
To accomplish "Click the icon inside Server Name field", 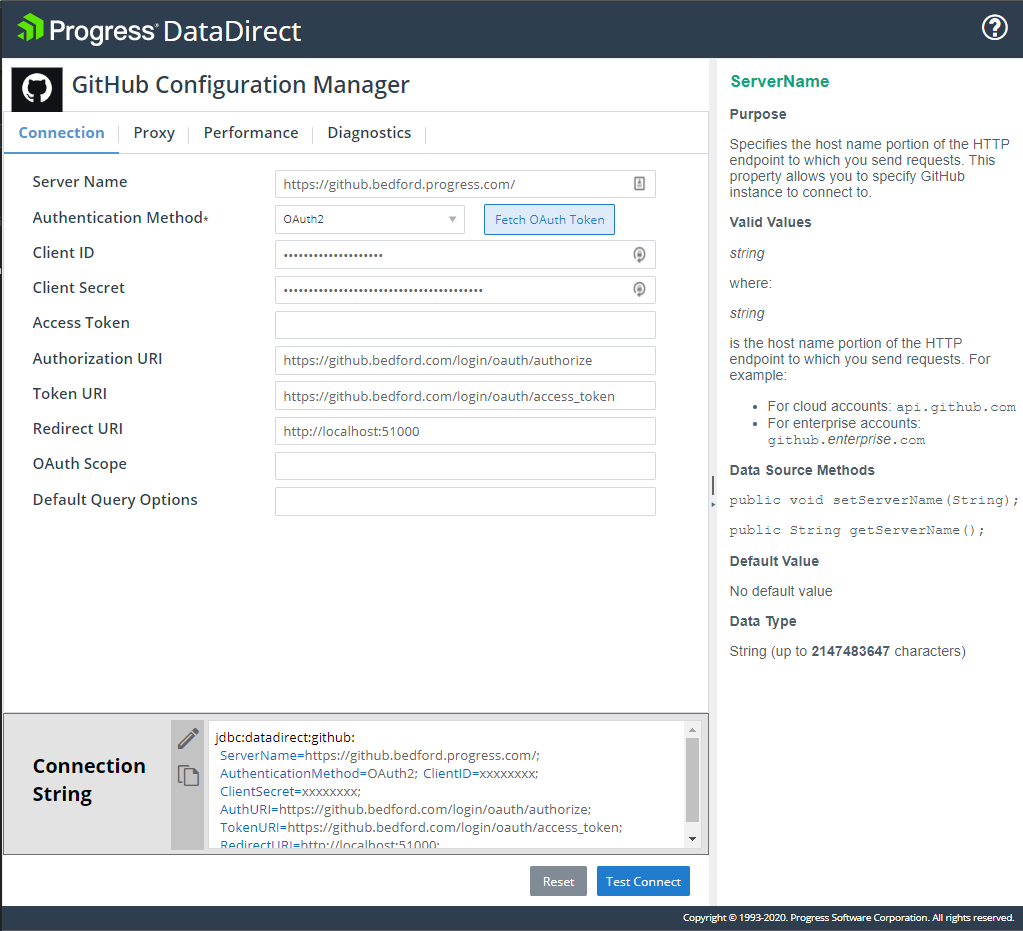I will click(639, 184).
